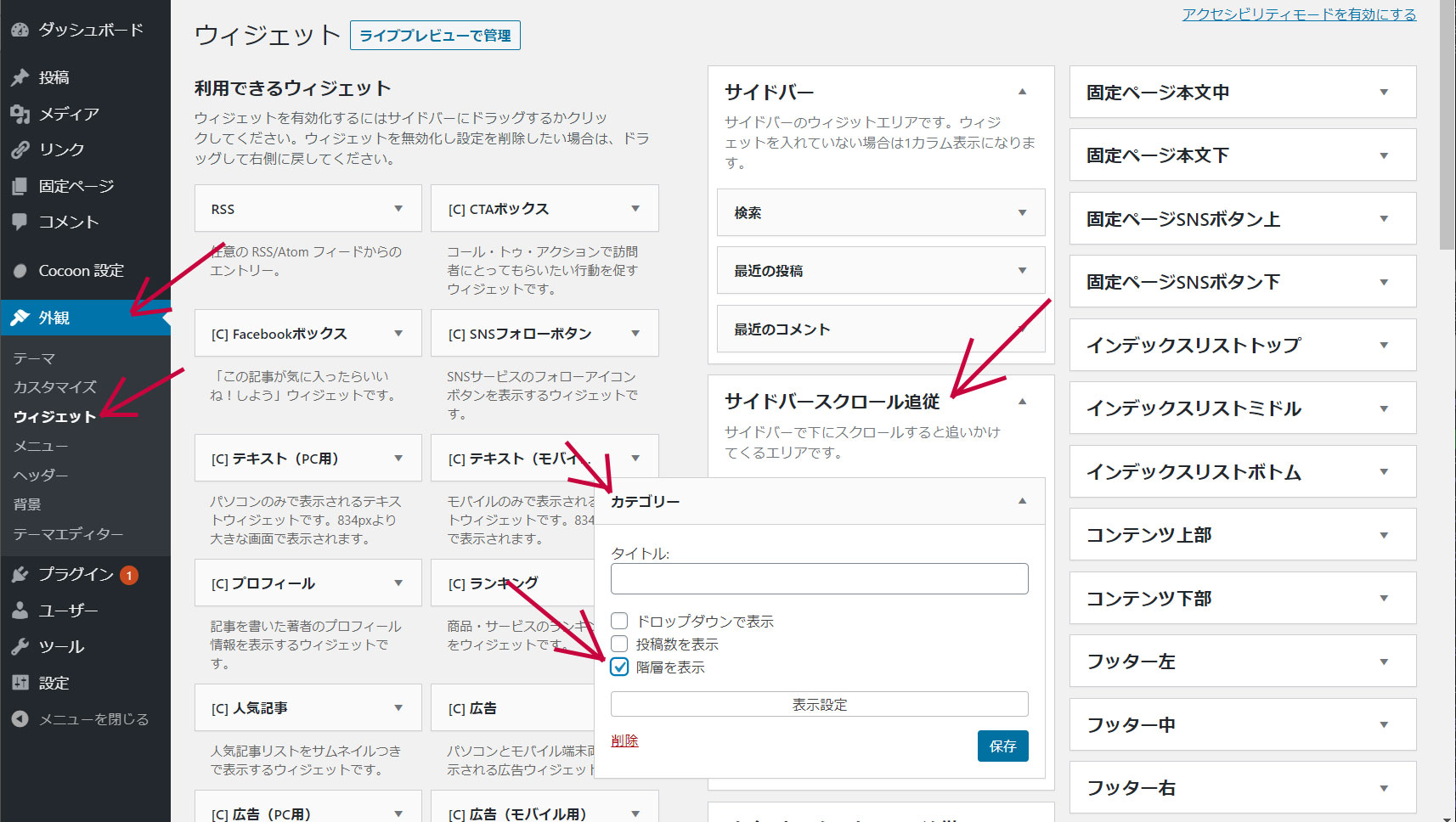Open the ダッシュボード dashboard icon
Viewport: 1456px width, 822px height.
(x=20, y=30)
